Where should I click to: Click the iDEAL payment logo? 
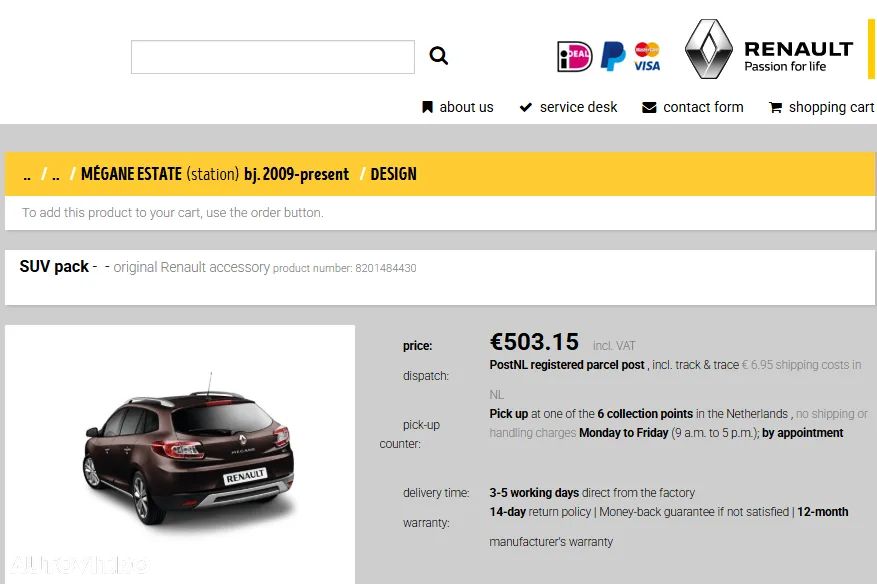click(574, 56)
